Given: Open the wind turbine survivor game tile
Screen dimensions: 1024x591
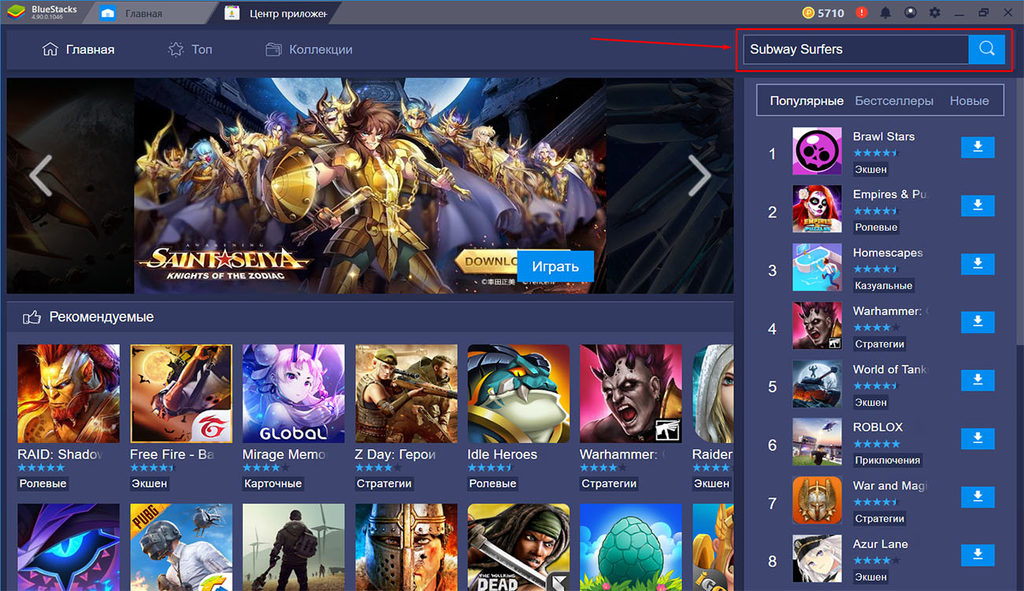Looking at the screenshot, I should 293,547.
